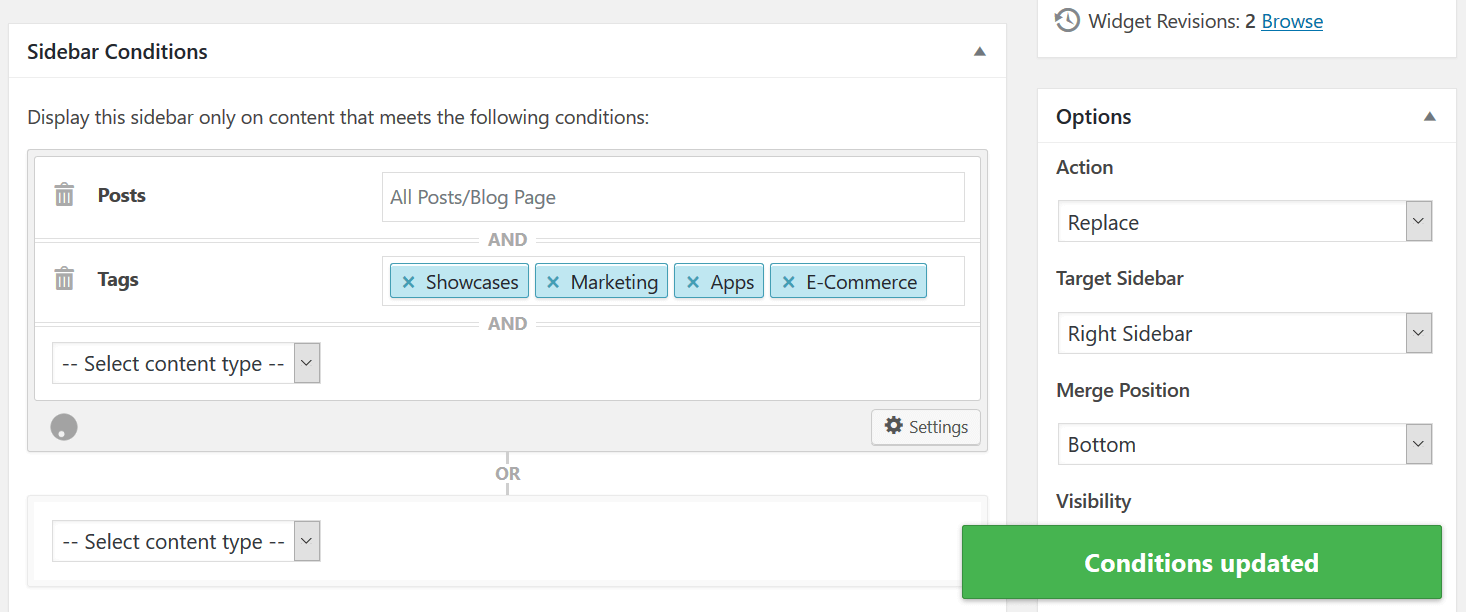
Task: Collapse the Sidebar Conditions panel
Action: pos(980,52)
